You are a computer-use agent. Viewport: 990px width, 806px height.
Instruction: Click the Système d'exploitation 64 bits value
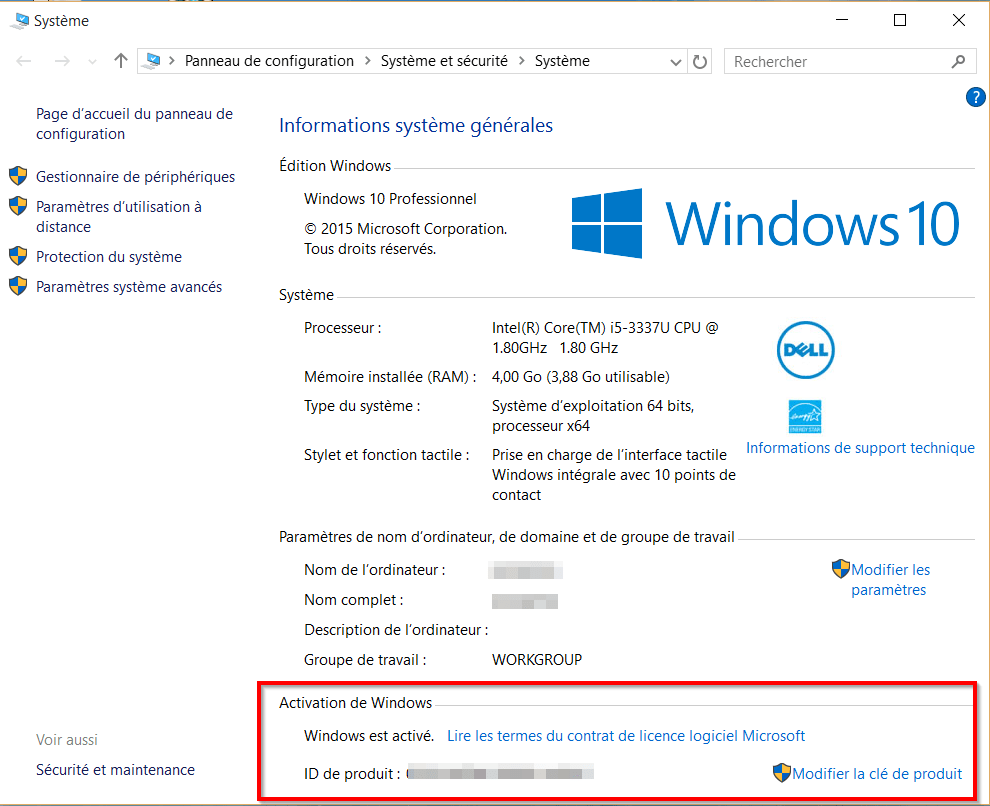(593, 416)
